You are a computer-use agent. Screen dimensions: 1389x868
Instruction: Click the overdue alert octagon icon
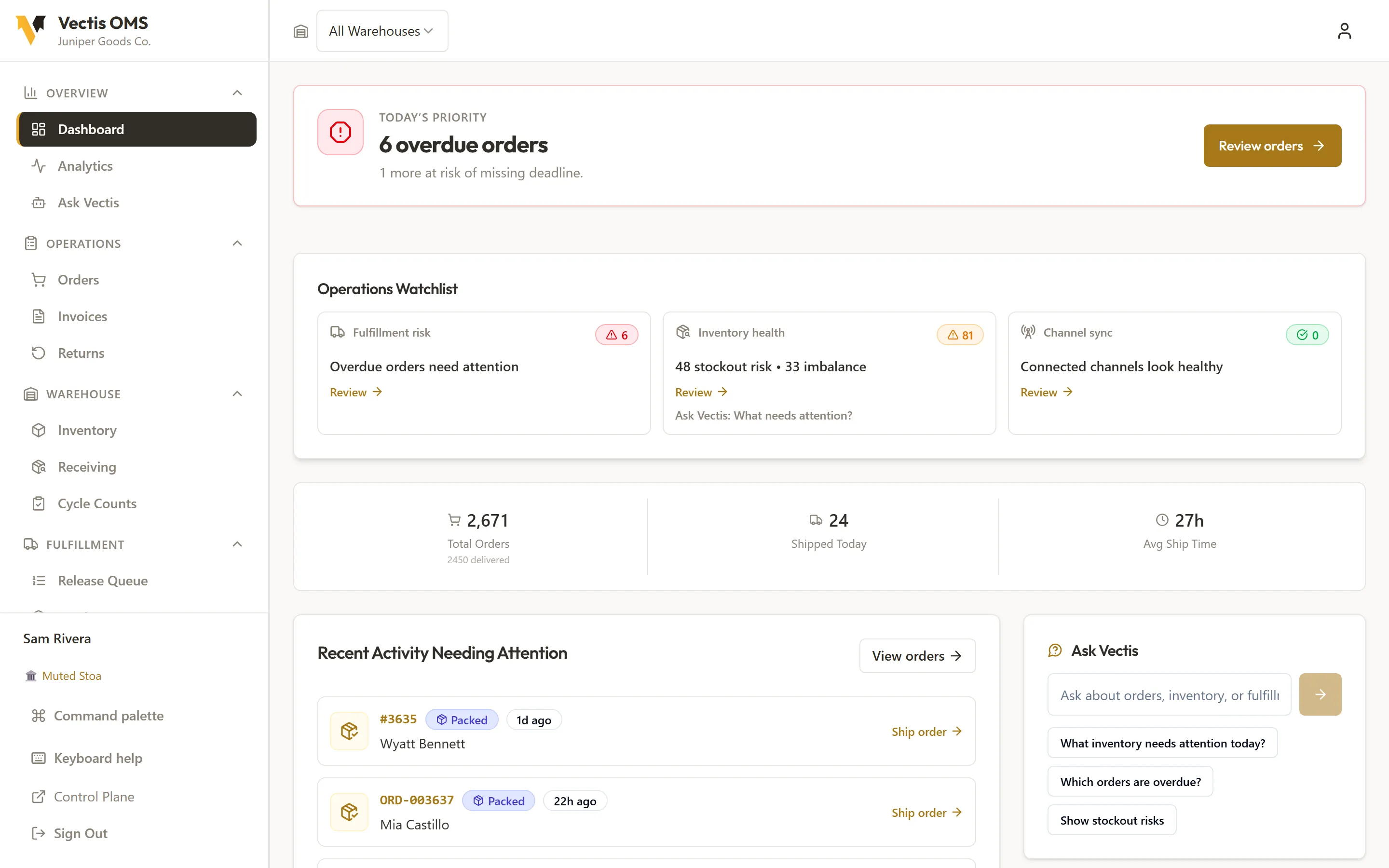pos(340,132)
